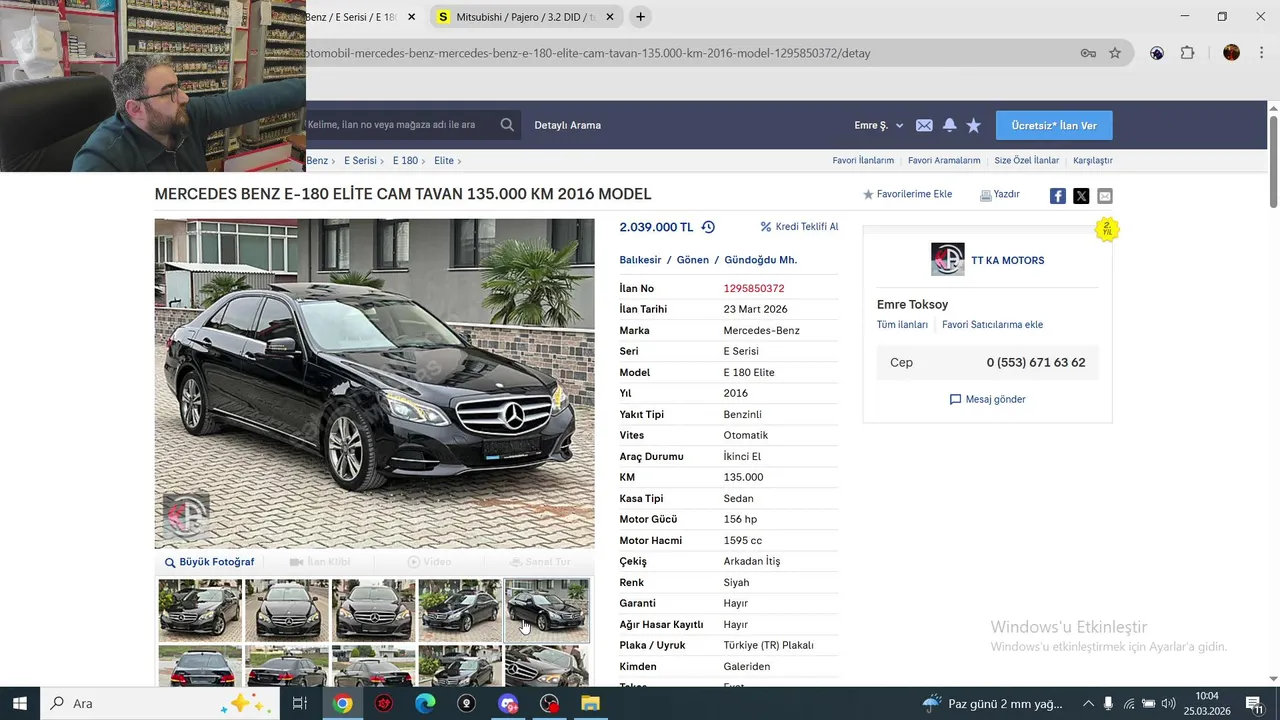Open the notifications bell icon

949,125
